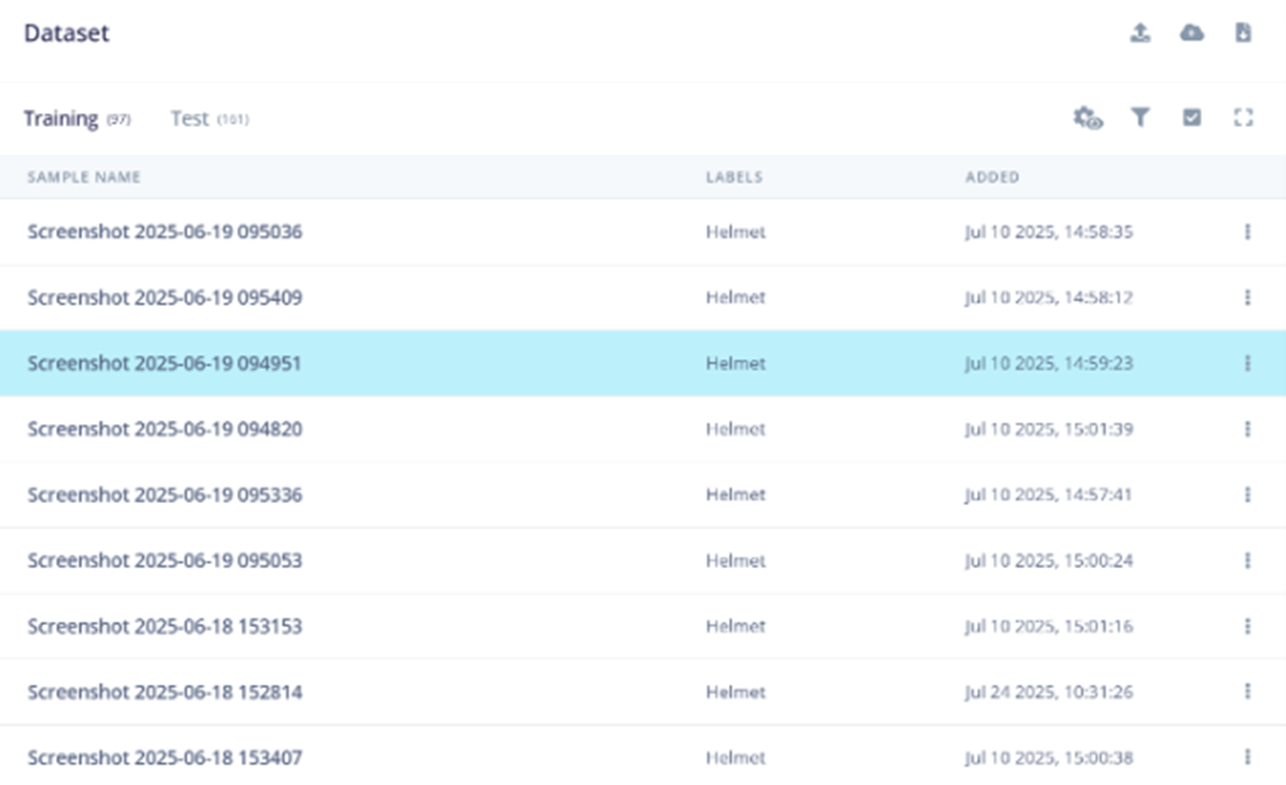This screenshot has width=1286, height=785.
Task: Sort by the Added column header
Action: tap(992, 177)
